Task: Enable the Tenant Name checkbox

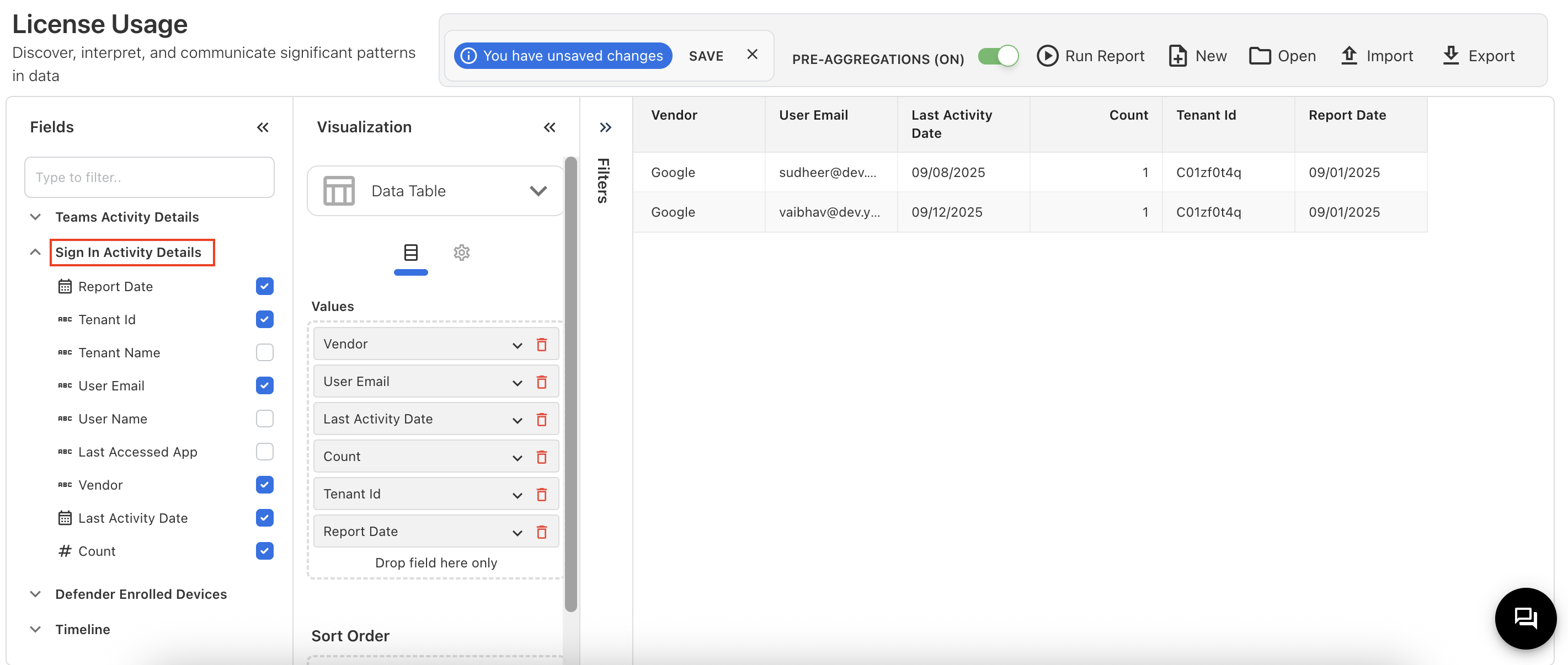Action: coord(264,352)
